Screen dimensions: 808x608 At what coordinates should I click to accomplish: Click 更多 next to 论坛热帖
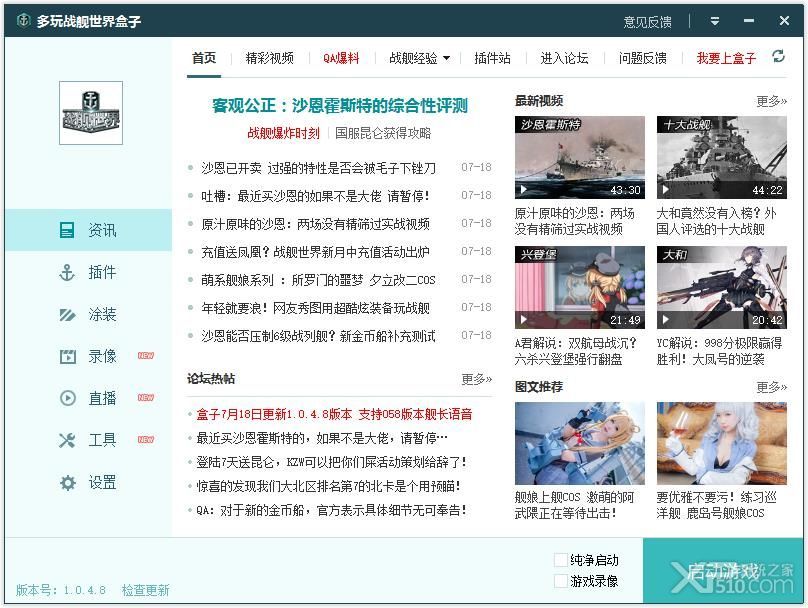click(x=477, y=379)
